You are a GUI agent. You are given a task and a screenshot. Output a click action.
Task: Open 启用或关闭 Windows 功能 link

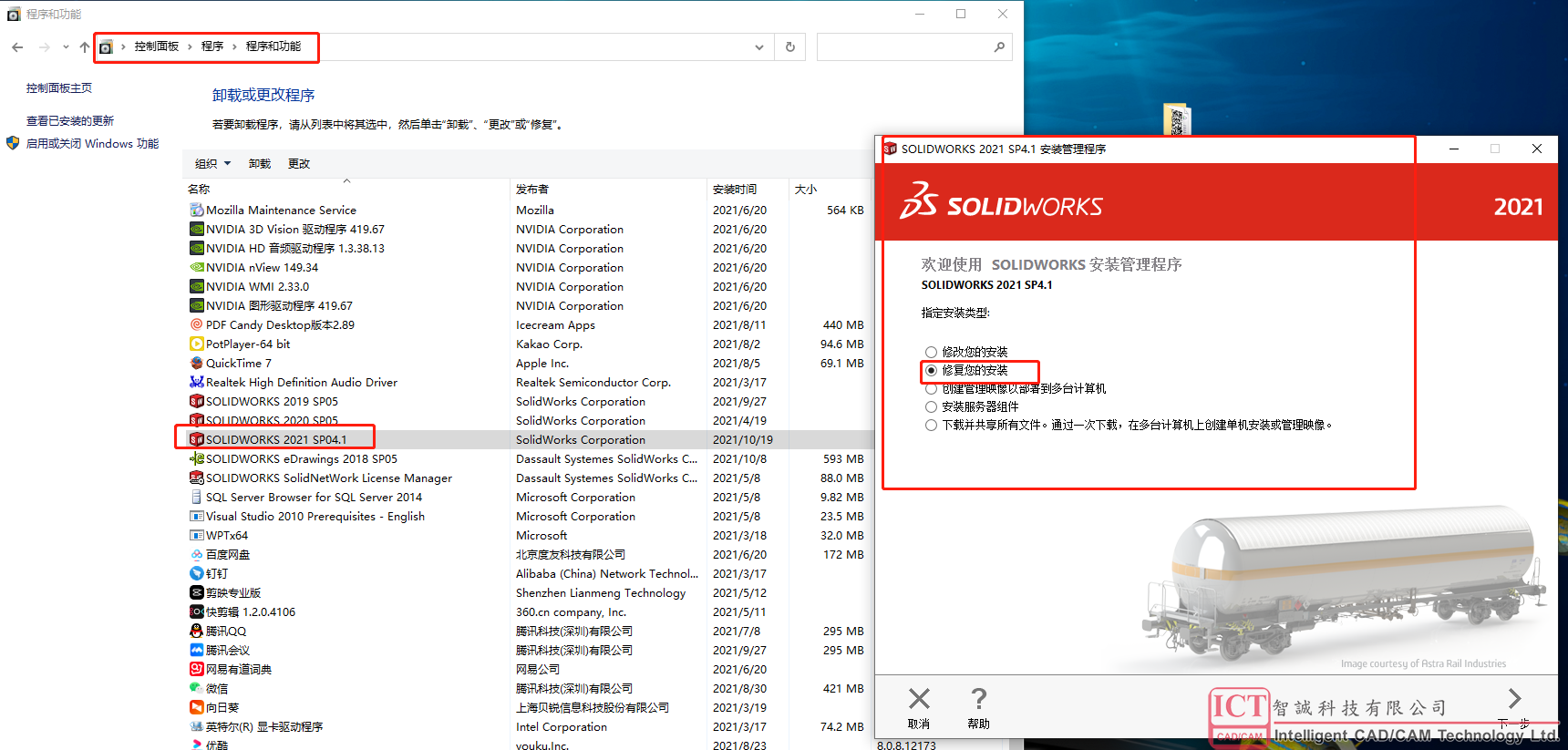(x=92, y=143)
